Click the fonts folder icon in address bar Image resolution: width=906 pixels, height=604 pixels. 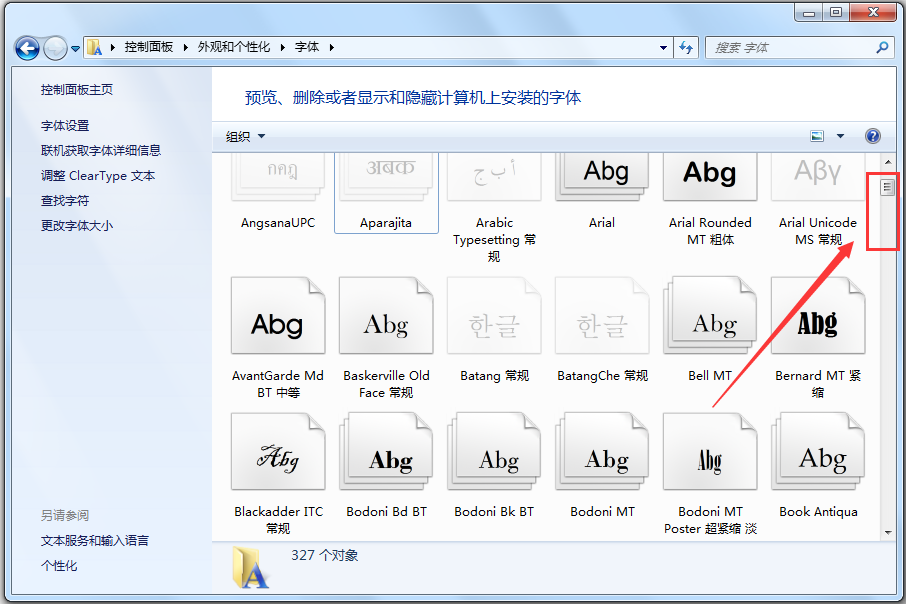click(94, 47)
